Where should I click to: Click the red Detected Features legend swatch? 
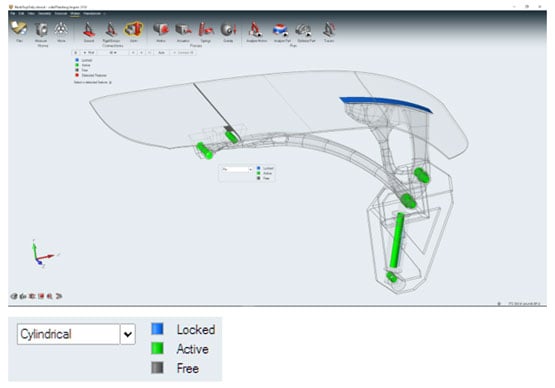tap(77, 75)
